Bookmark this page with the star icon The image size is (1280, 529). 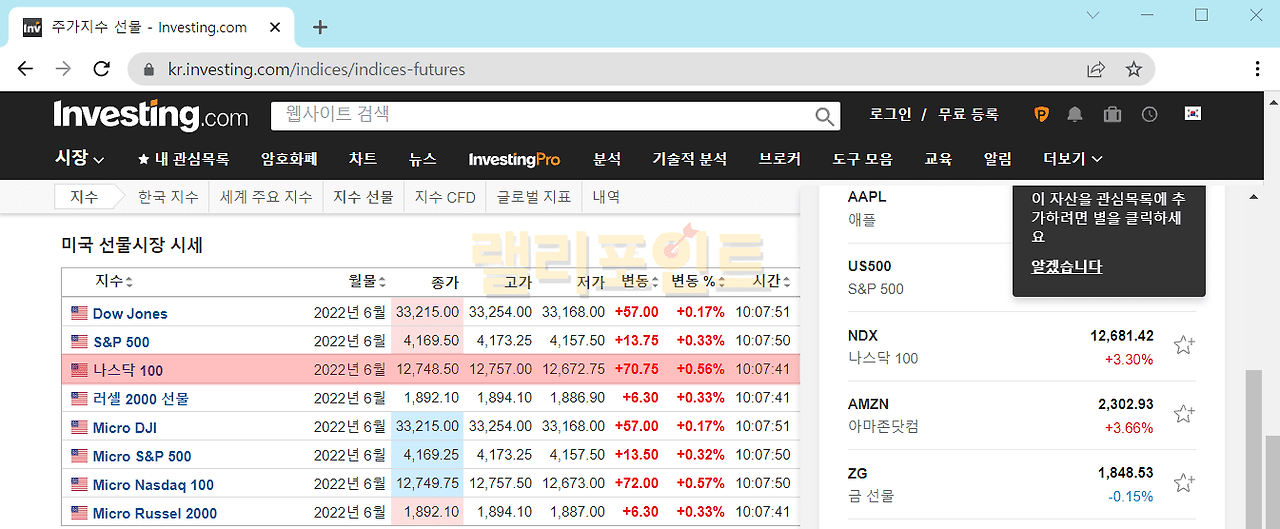pos(1133,69)
